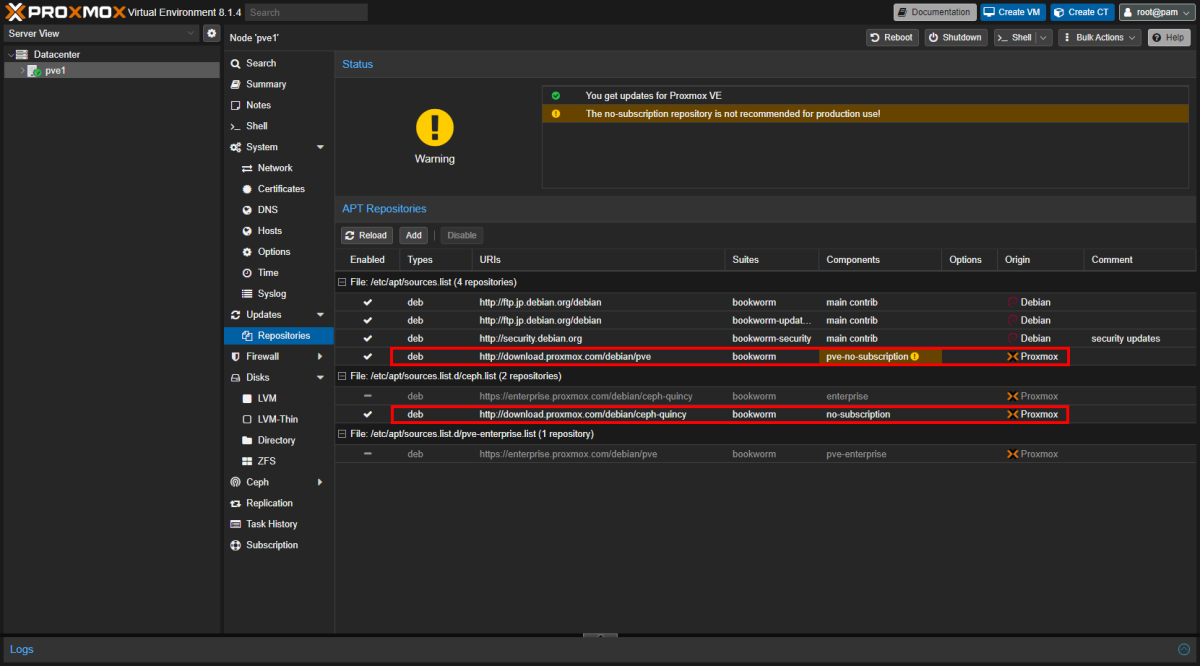
Task: Click the Shutdown button
Action: tap(956, 37)
